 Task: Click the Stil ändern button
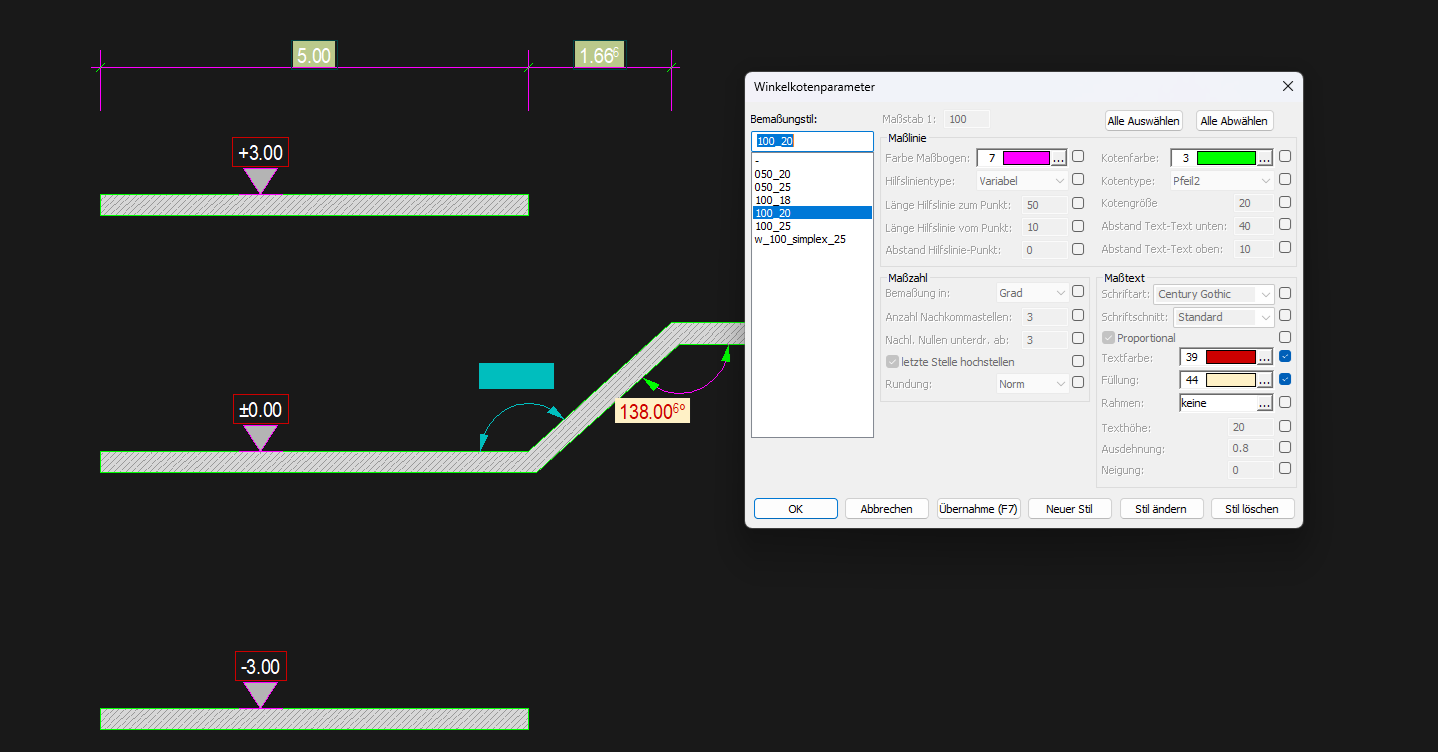point(1161,509)
